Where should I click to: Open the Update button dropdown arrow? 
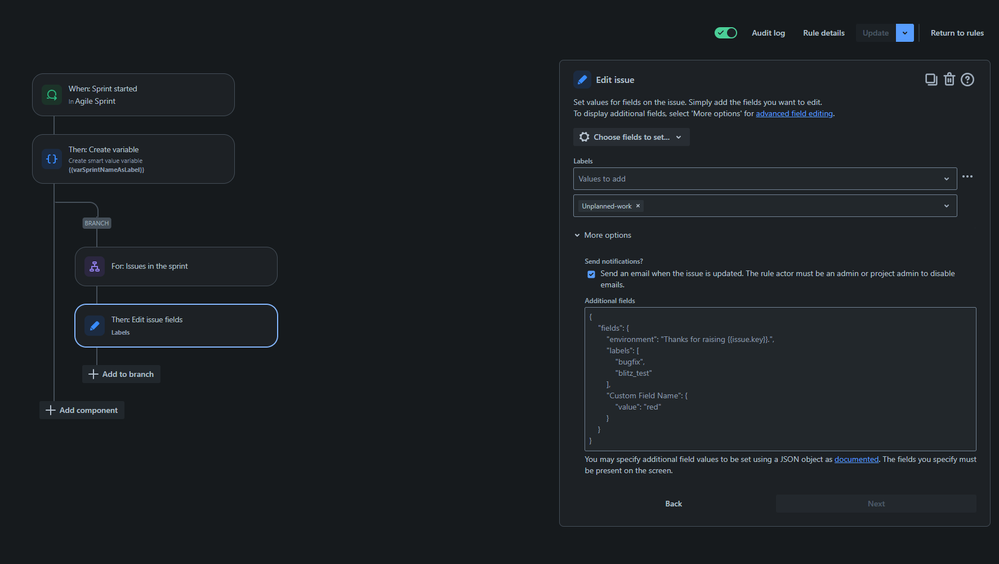tap(905, 33)
